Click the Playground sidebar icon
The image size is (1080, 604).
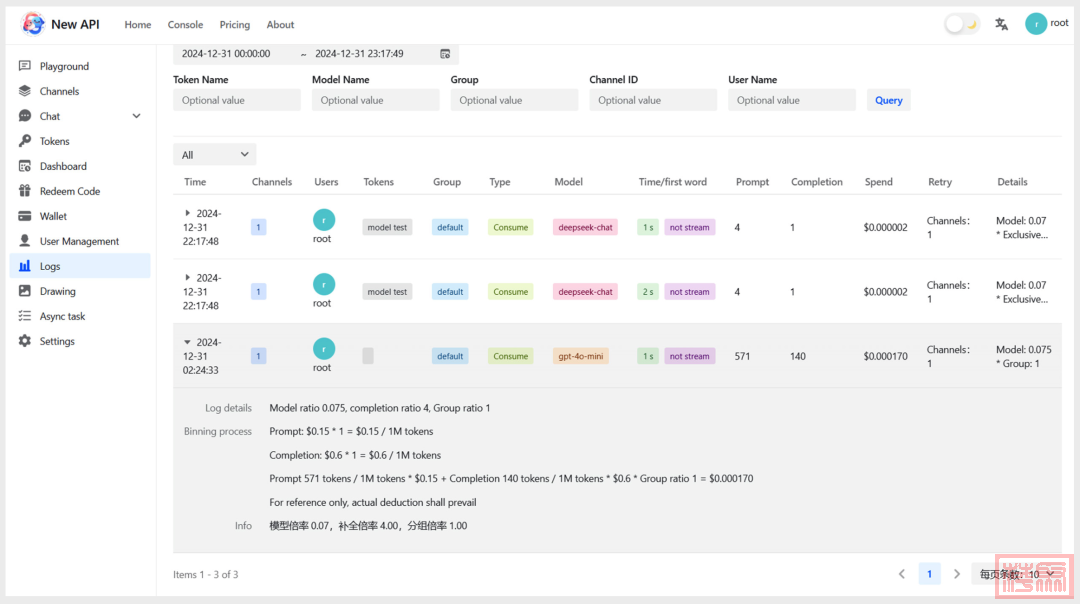point(25,66)
